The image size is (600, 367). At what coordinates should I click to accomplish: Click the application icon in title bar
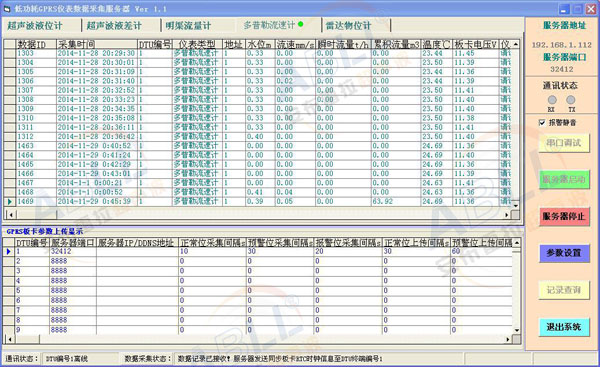point(7,8)
